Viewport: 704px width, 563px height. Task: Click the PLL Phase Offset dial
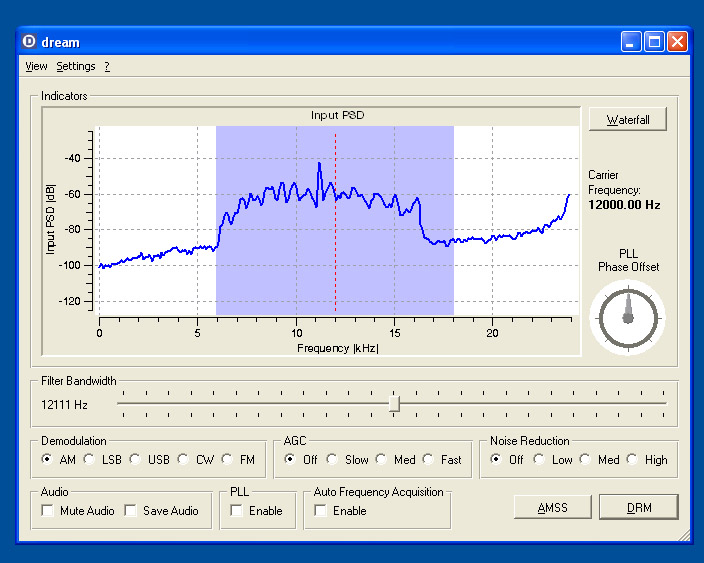pos(627,317)
